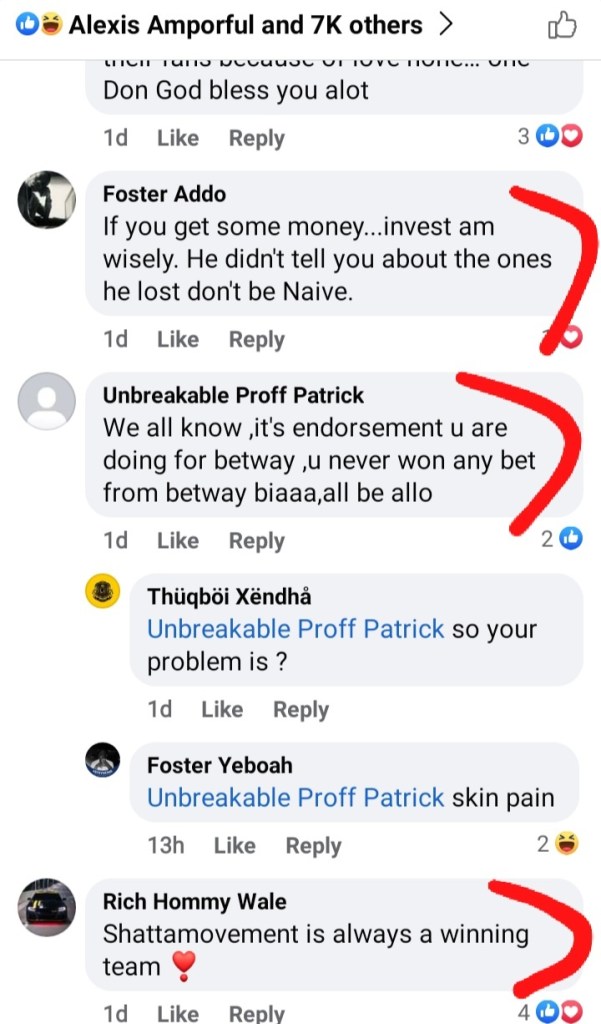Reply to Foster Addo's comment
The height and width of the screenshot is (1024, 601).
257,340
